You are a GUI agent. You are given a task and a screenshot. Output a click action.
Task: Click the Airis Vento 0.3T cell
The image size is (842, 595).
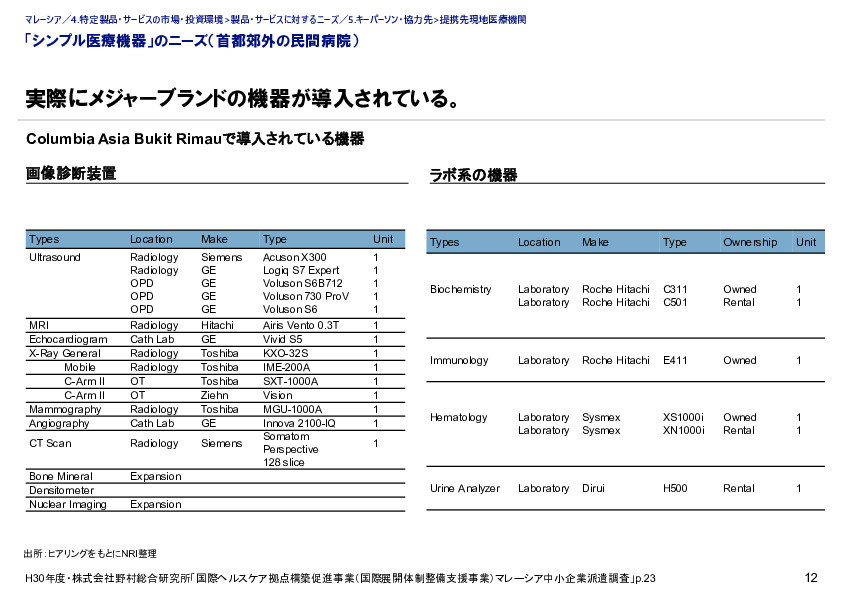click(x=301, y=325)
